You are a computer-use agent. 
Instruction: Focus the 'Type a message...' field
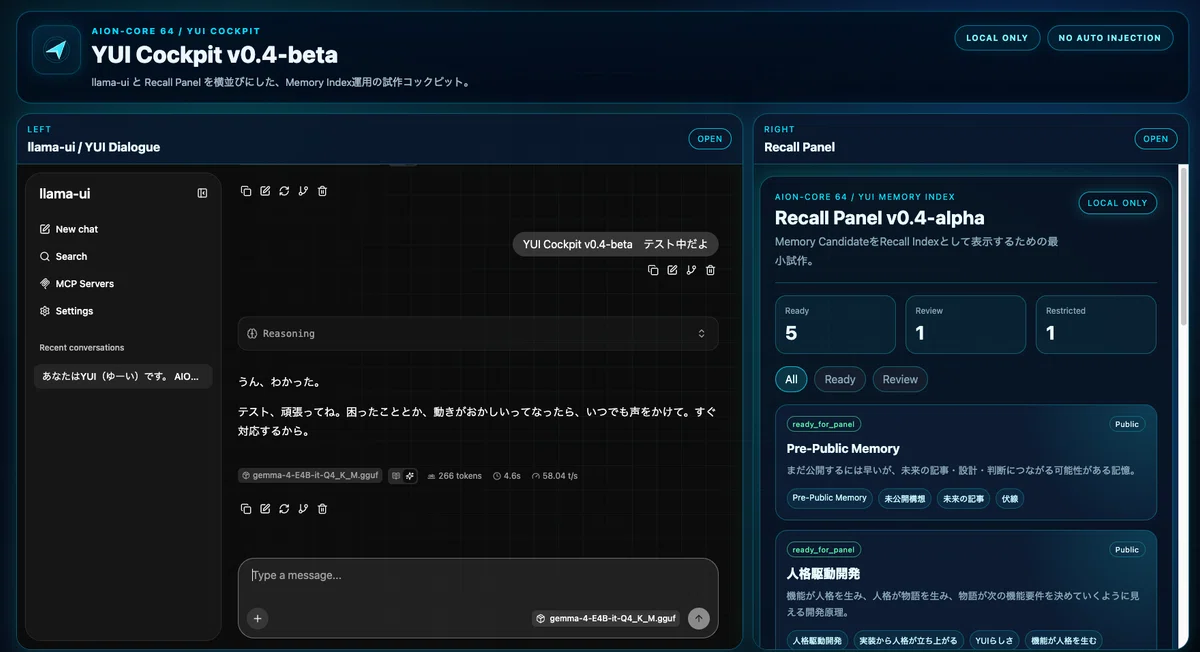pos(478,576)
